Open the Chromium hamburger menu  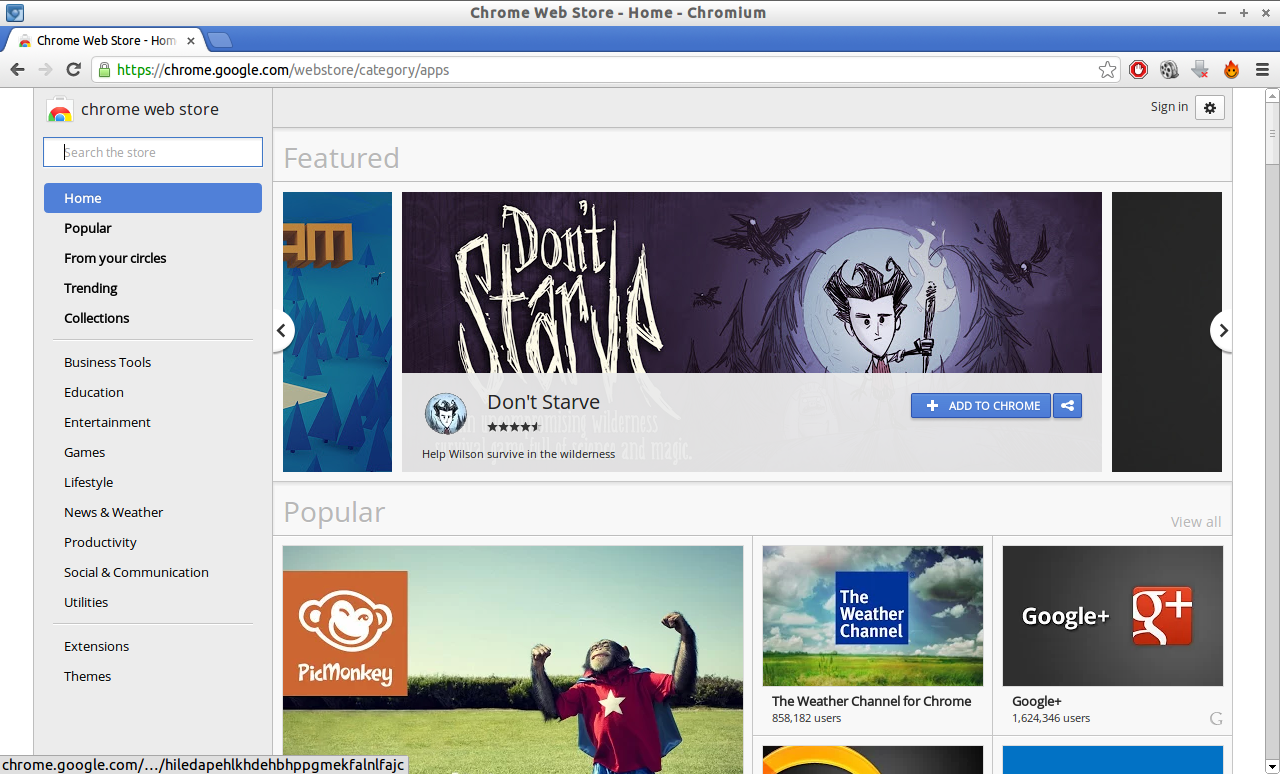click(x=1262, y=70)
